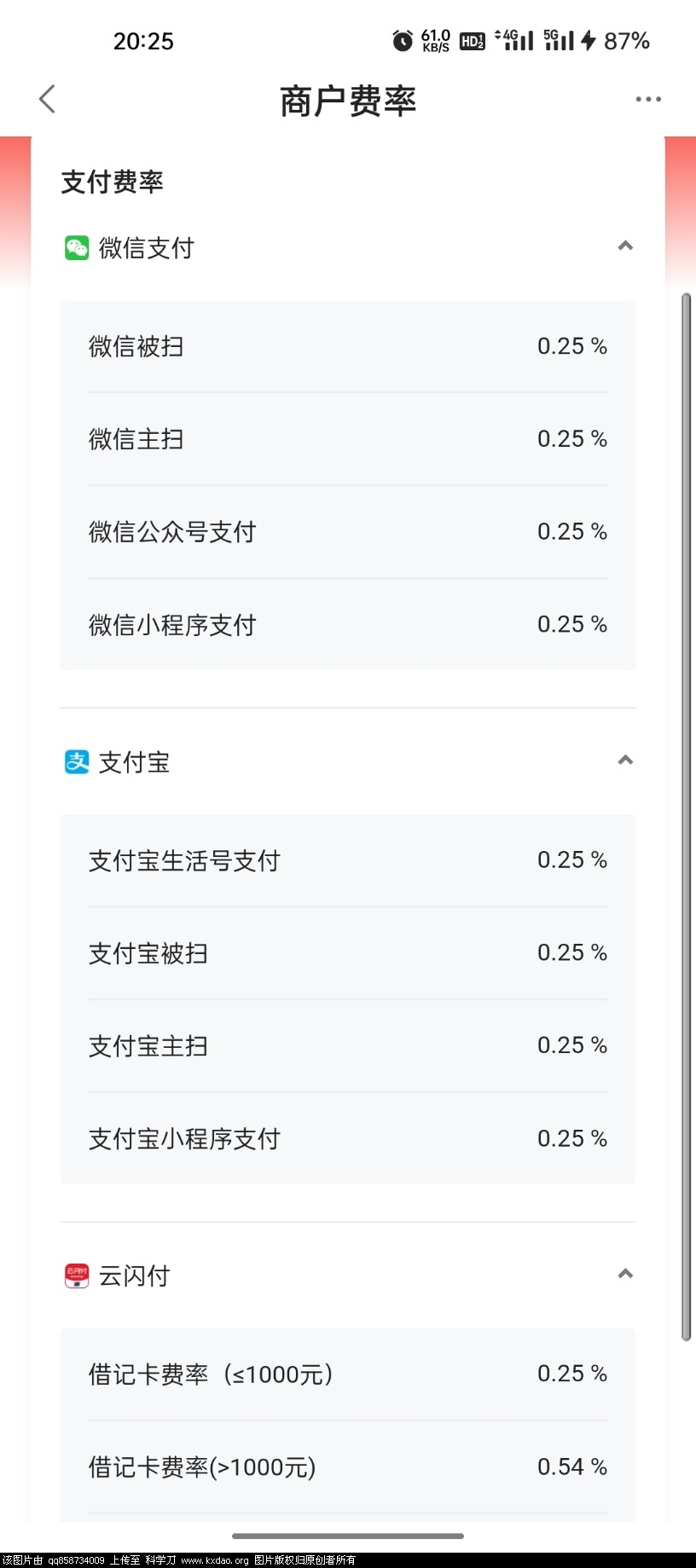Tap the WeChat Pay logo icon
The image size is (696, 1568).
(x=77, y=248)
